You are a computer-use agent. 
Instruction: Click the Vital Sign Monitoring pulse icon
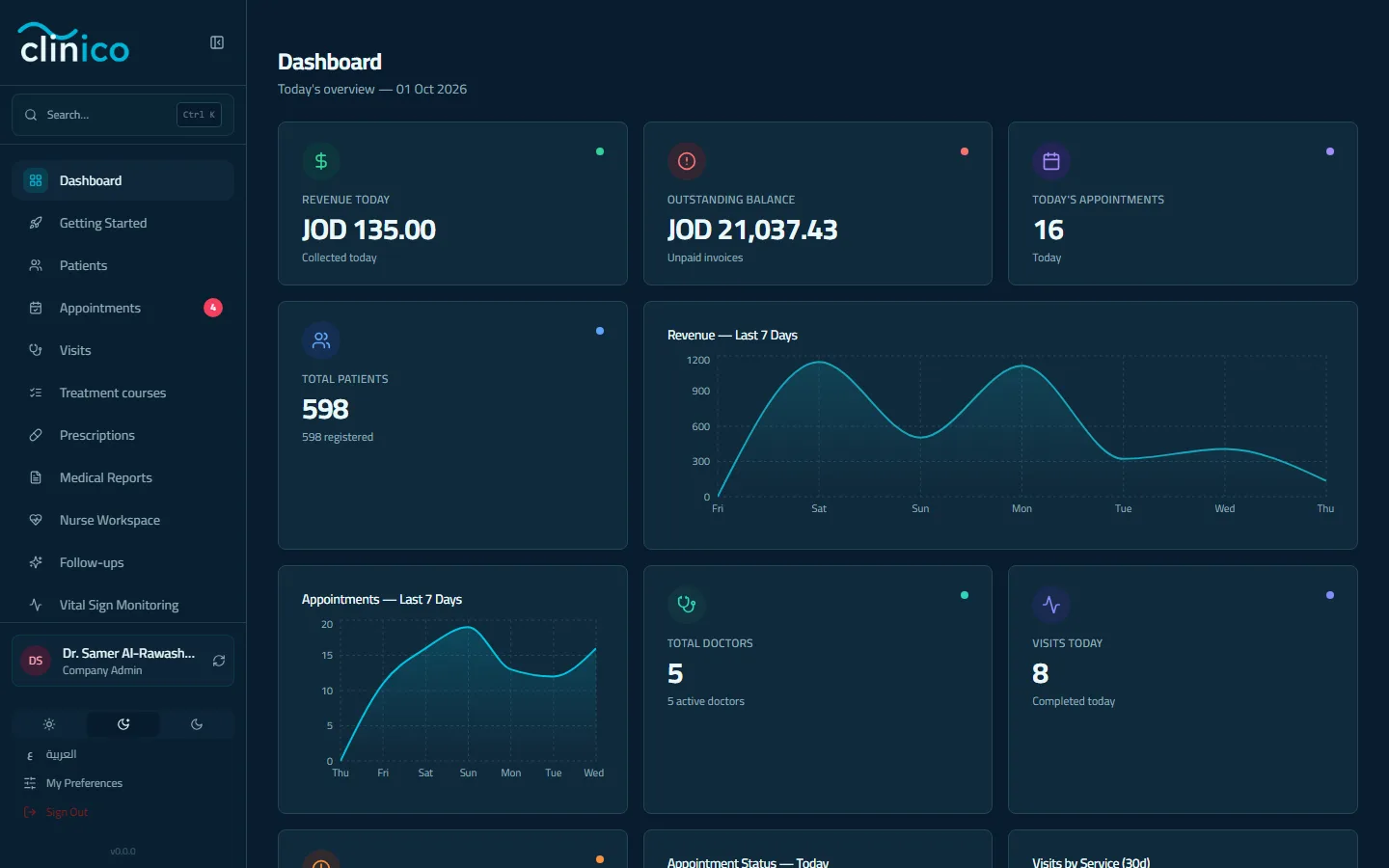36,605
